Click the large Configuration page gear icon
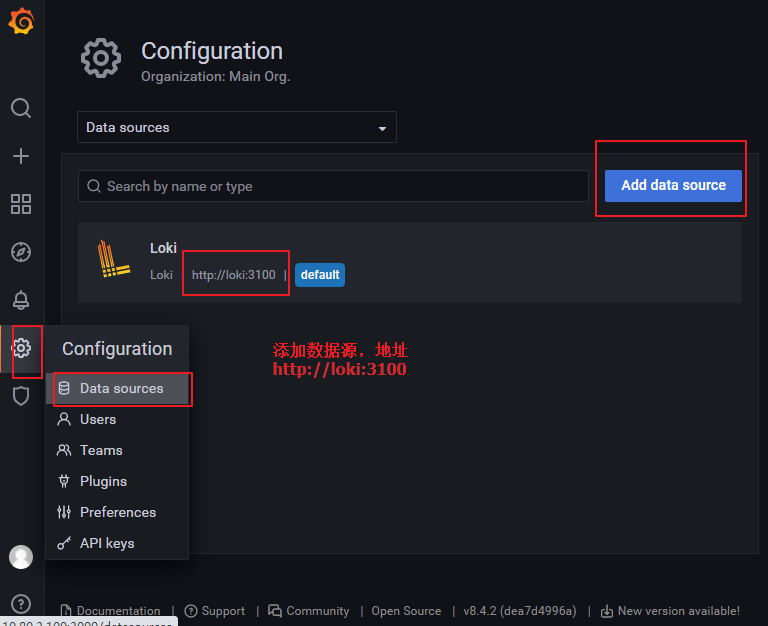Image resolution: width=768 pixels, height=626 pixels. pyautogui.click(x=101, y=58)
